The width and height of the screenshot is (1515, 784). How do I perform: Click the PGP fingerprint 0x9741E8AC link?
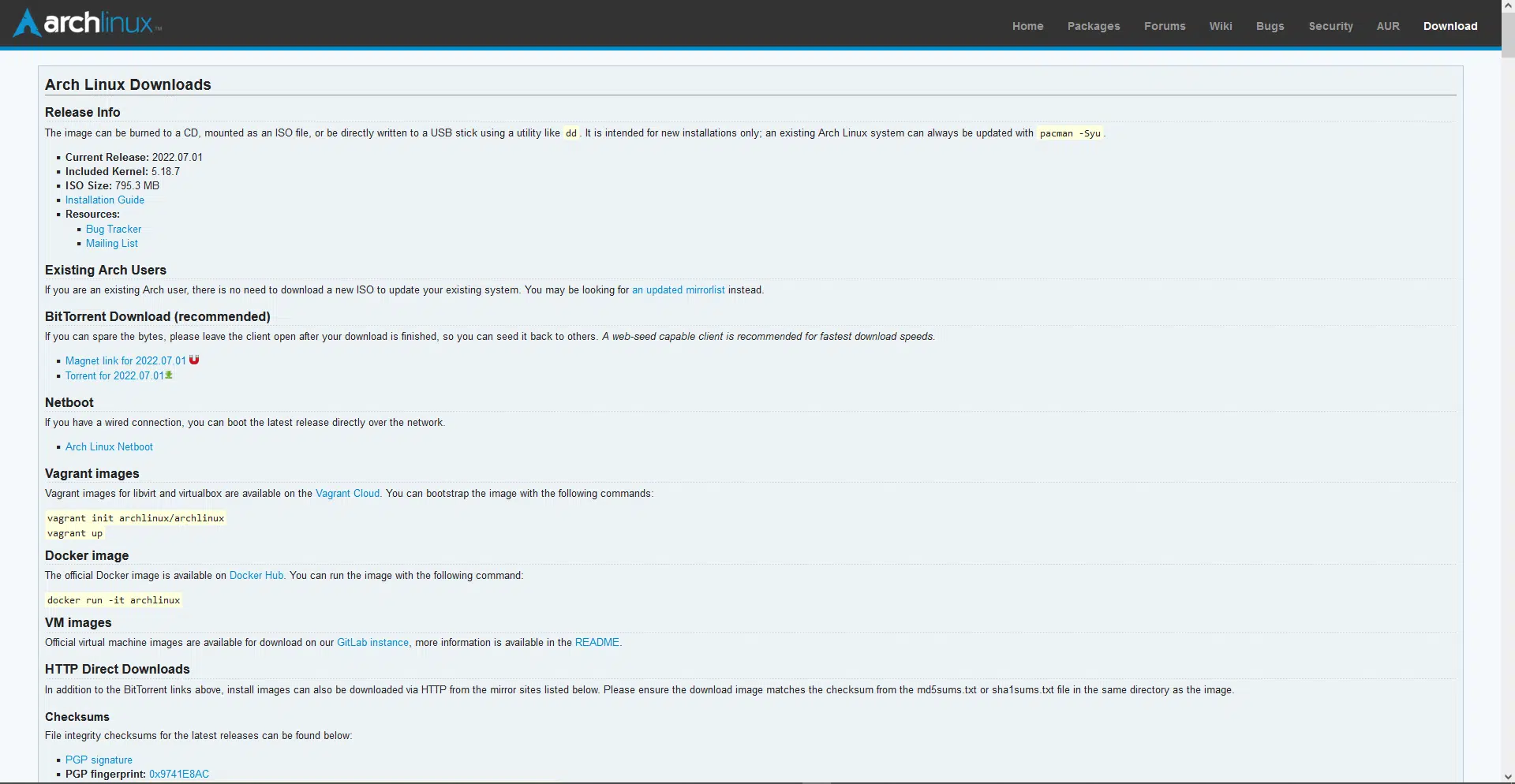point(179,775)
